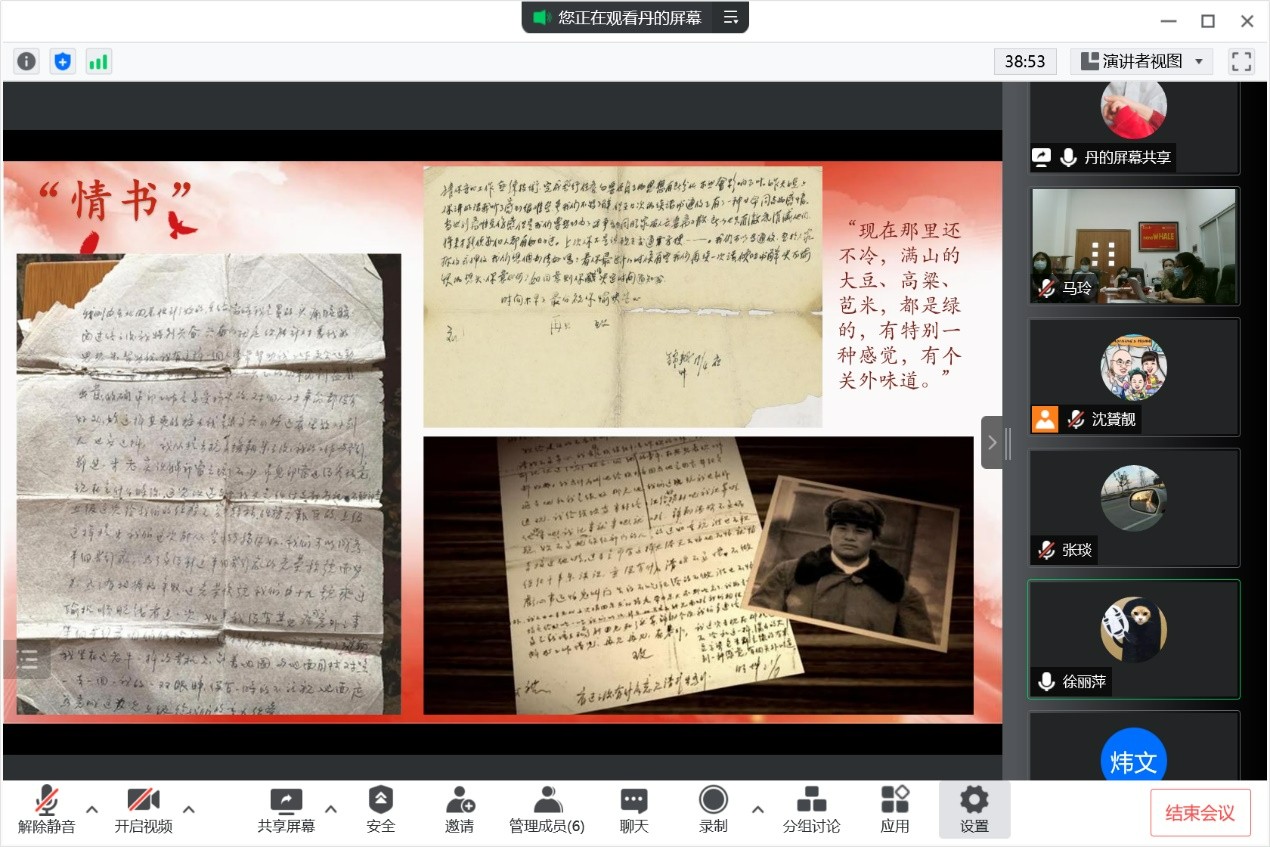Click the 邀请 invite icon
1270x847 pixels.
click(x=459, y=809)
